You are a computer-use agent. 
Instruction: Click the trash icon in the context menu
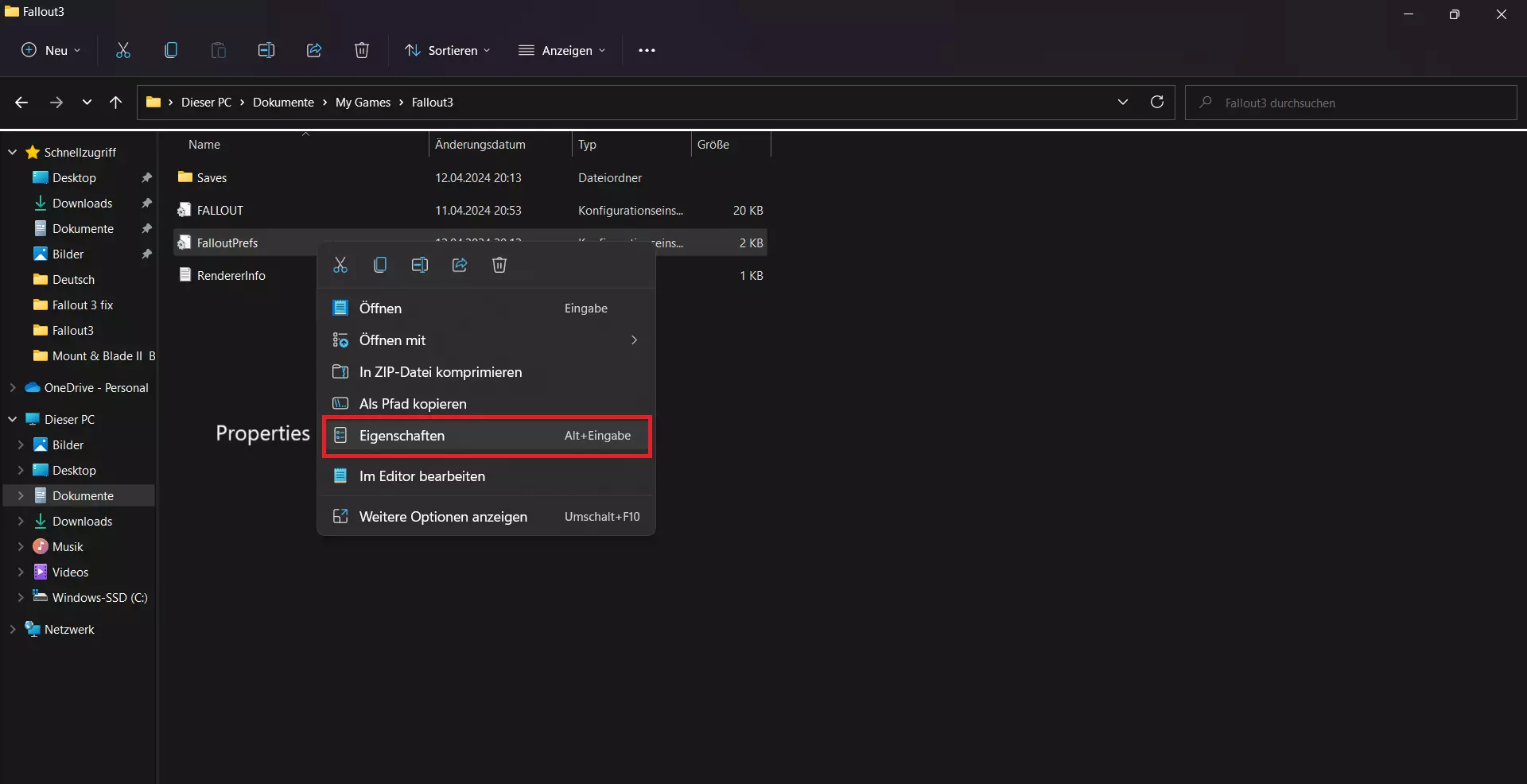click(499, 265)
